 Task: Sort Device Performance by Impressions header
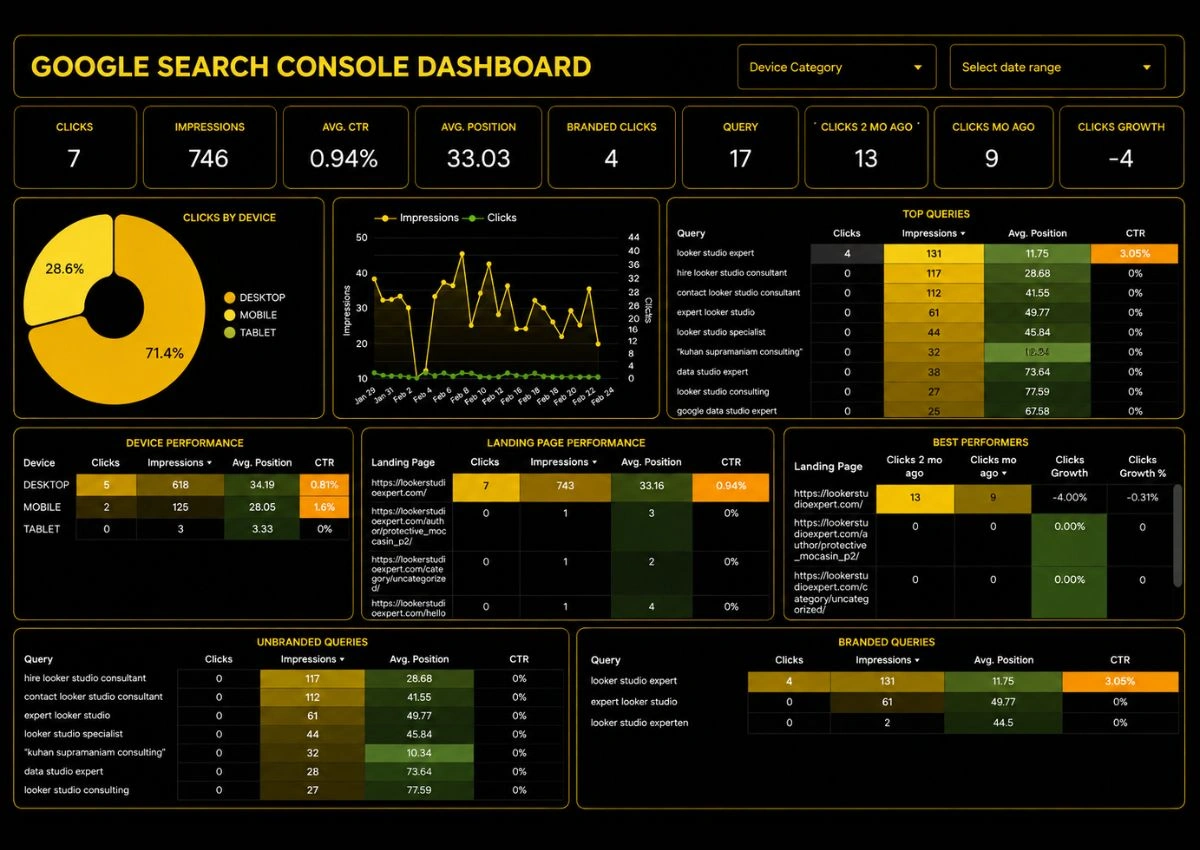(179, 463)
